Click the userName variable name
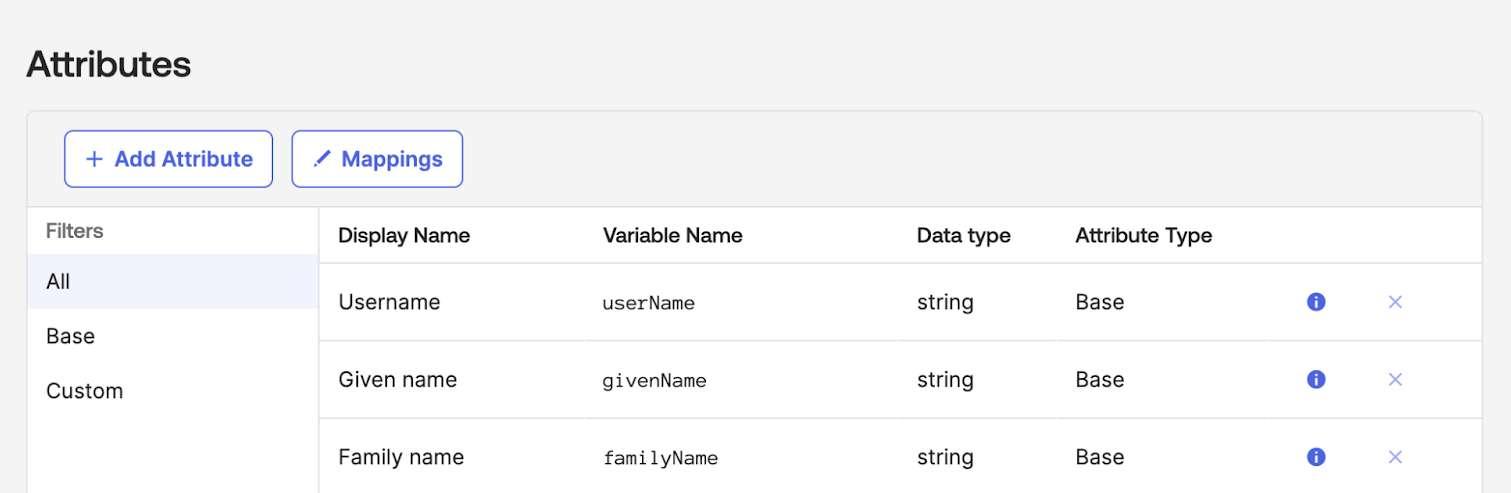 click(x=648, y=303)
